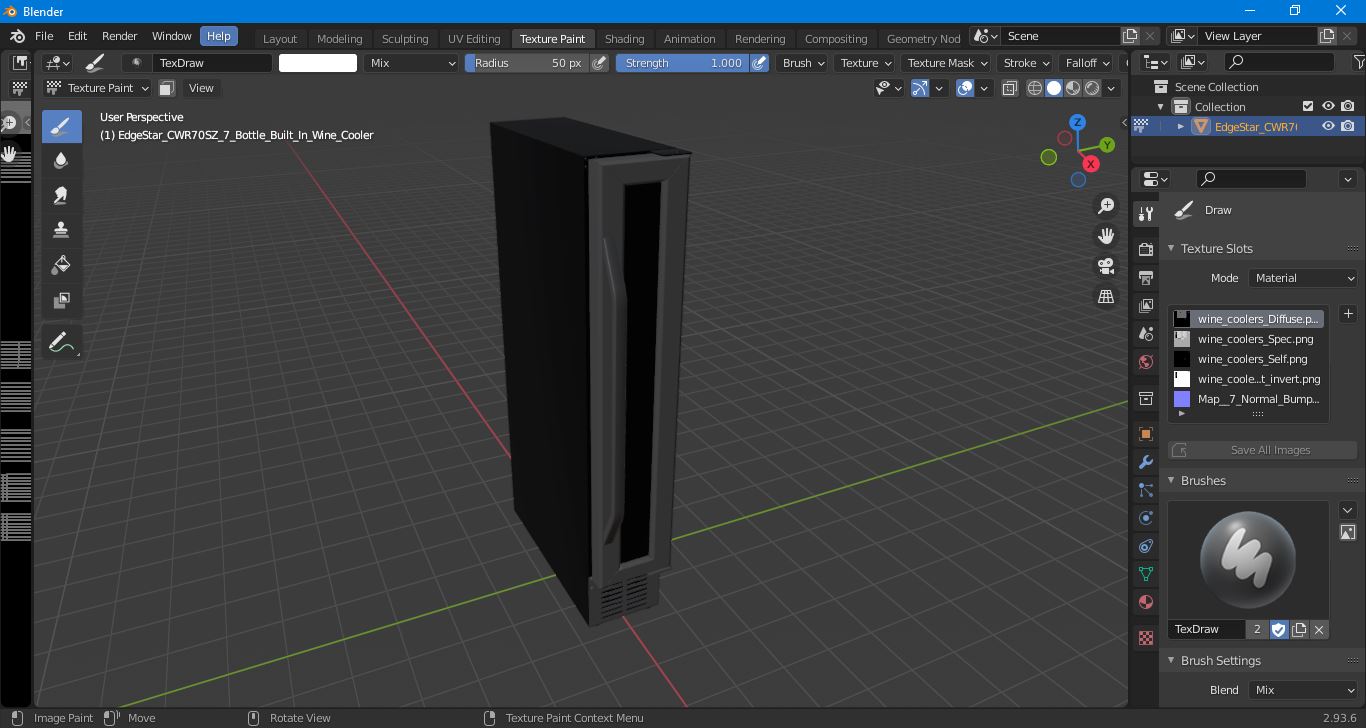The height and width of the screenshot is (728, 1366).
Task: Open the Stroke popover
Action: (1025, 63)
